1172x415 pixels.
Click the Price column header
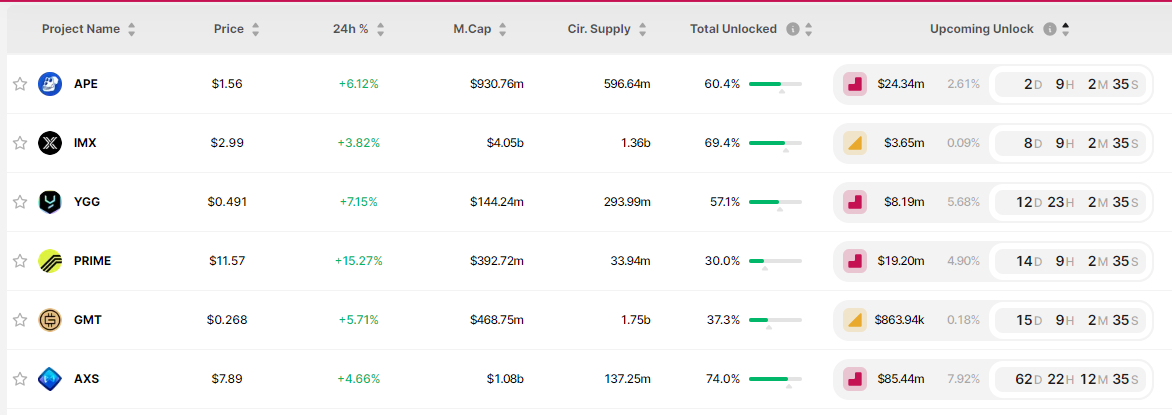point(229,29)
